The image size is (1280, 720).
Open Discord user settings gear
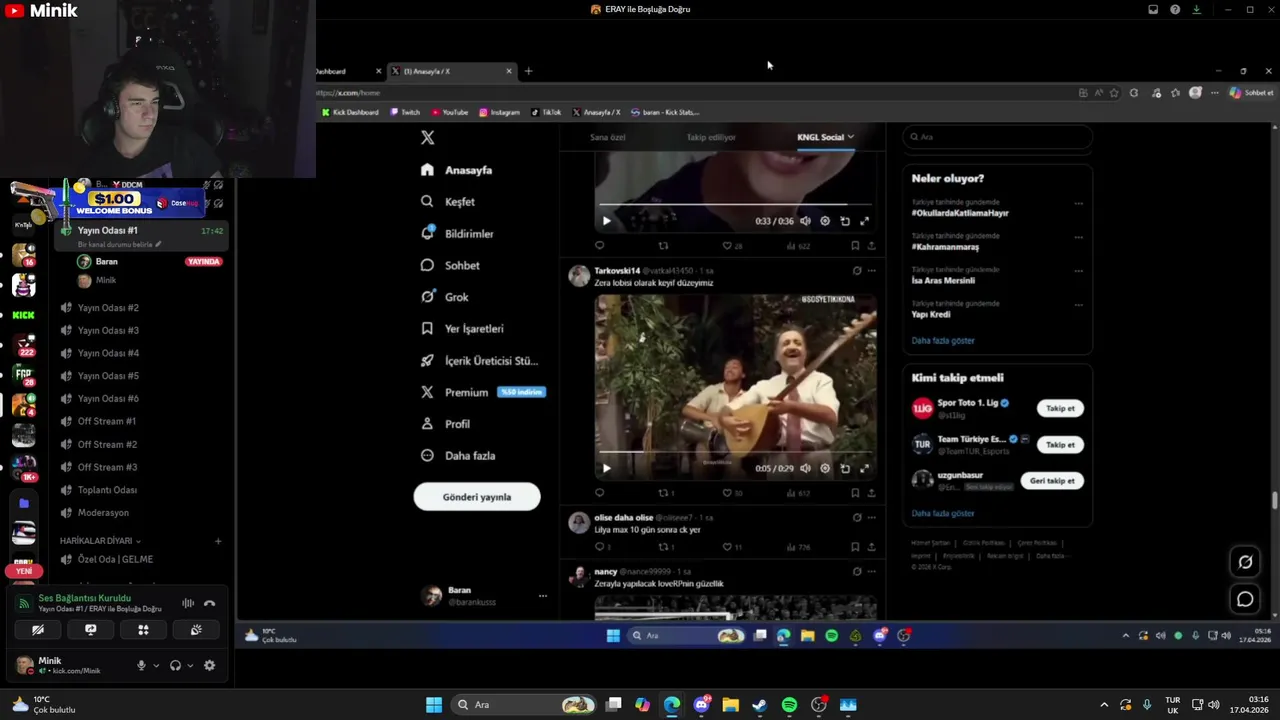point(209,666)
